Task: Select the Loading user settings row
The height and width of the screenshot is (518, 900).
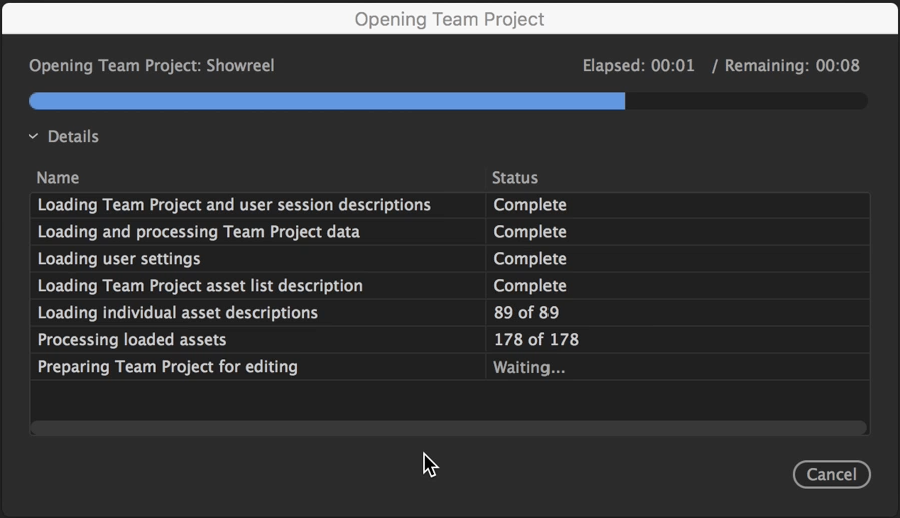Action: (450, 259)
